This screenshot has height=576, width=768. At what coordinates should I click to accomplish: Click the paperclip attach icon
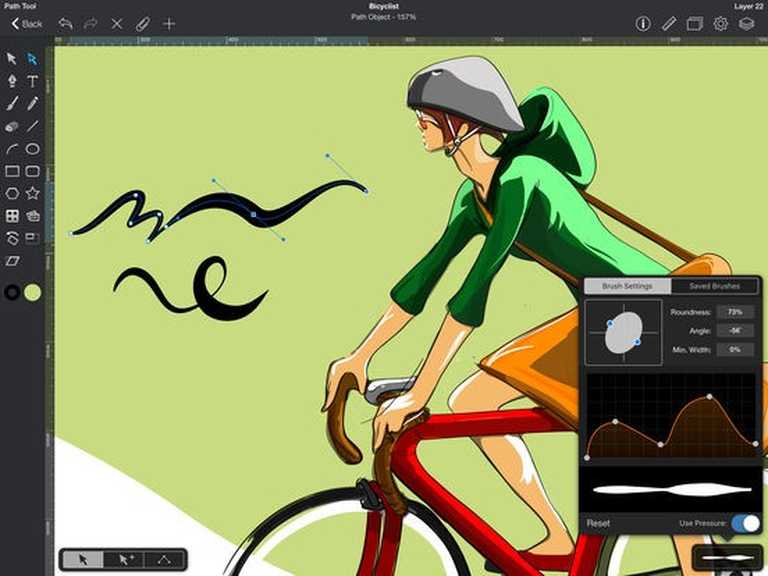pos(143,24)
